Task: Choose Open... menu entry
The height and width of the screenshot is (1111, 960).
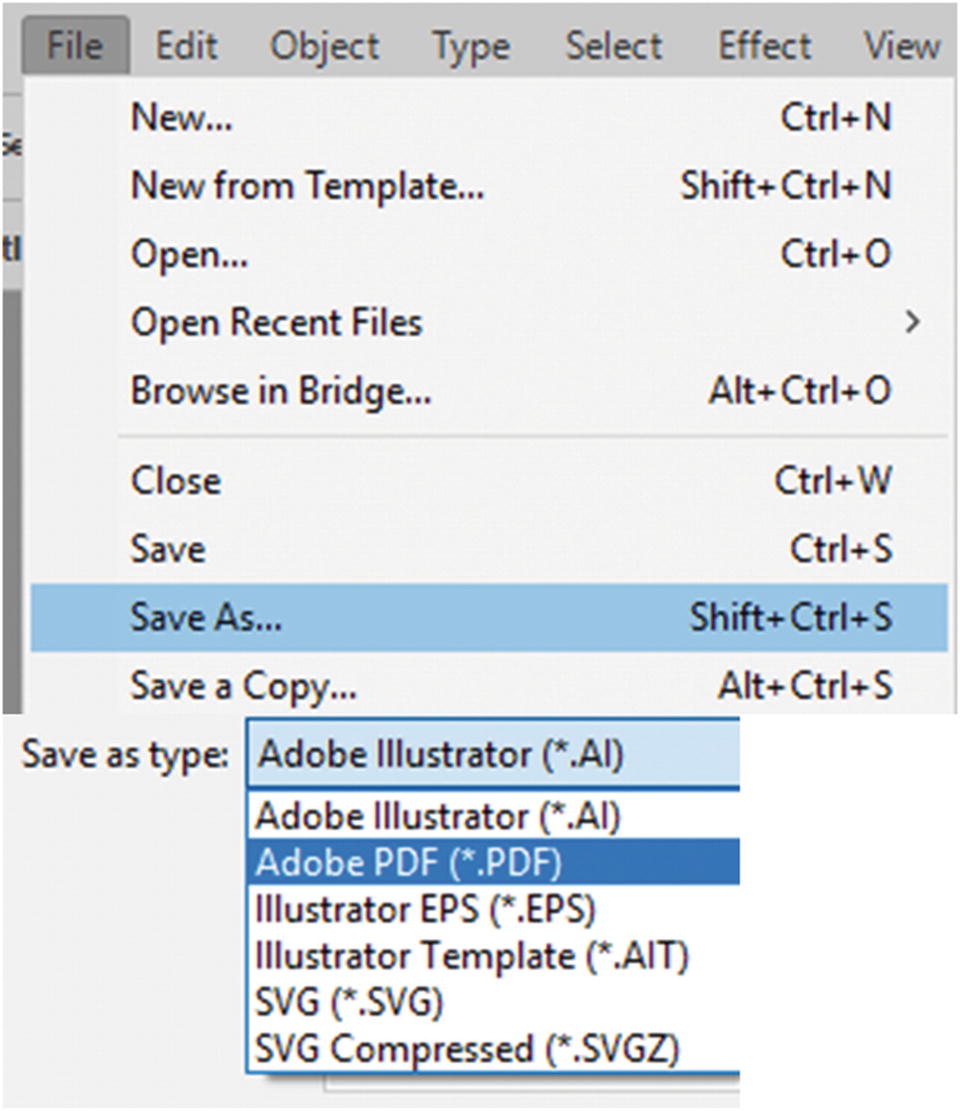Action: coord(189,254)
